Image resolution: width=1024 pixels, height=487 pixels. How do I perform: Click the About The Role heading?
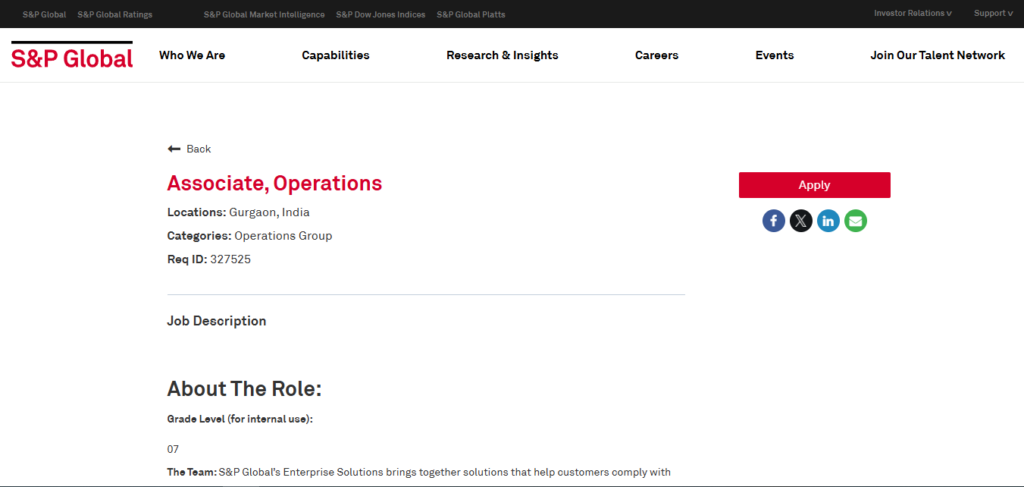(245, 389)
